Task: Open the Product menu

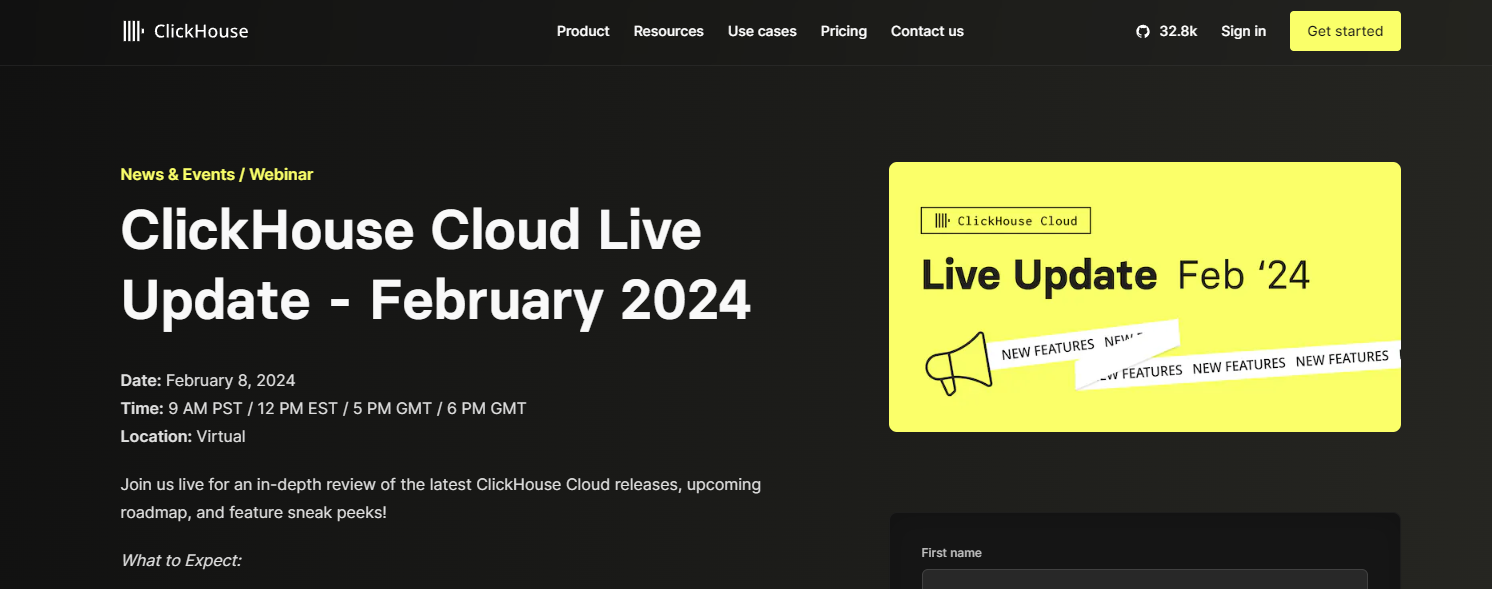Action: 583,31
